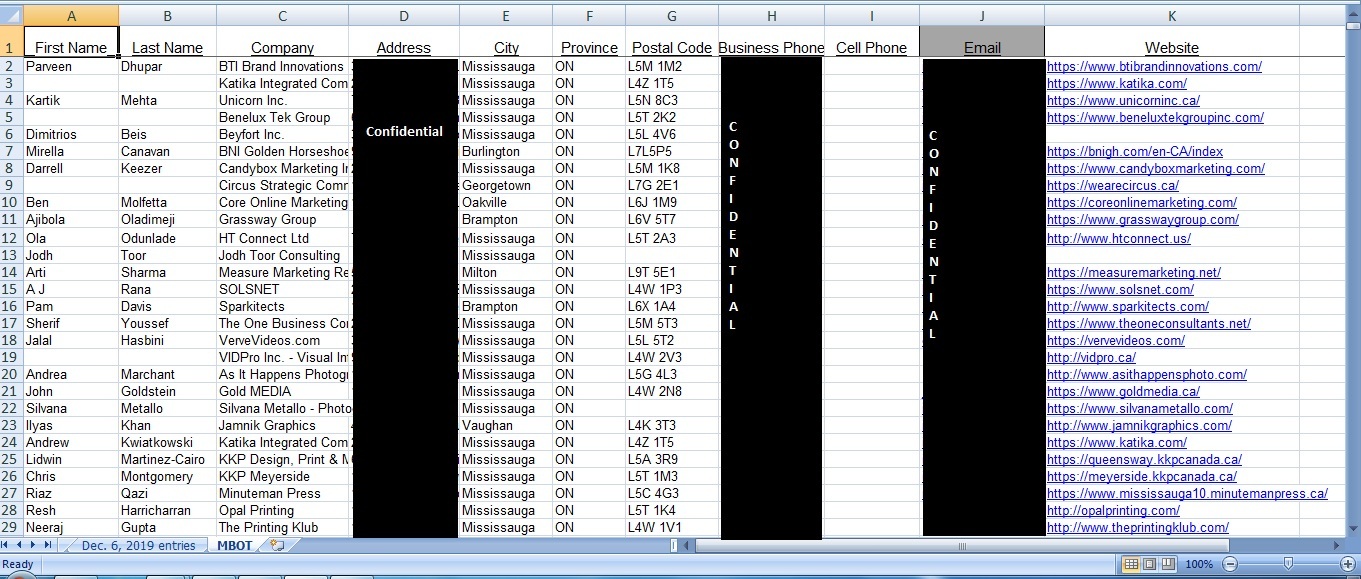Viewport: 1361px width, 579px height.
Task: Select Burlington city cell
Action: point(506,152)
